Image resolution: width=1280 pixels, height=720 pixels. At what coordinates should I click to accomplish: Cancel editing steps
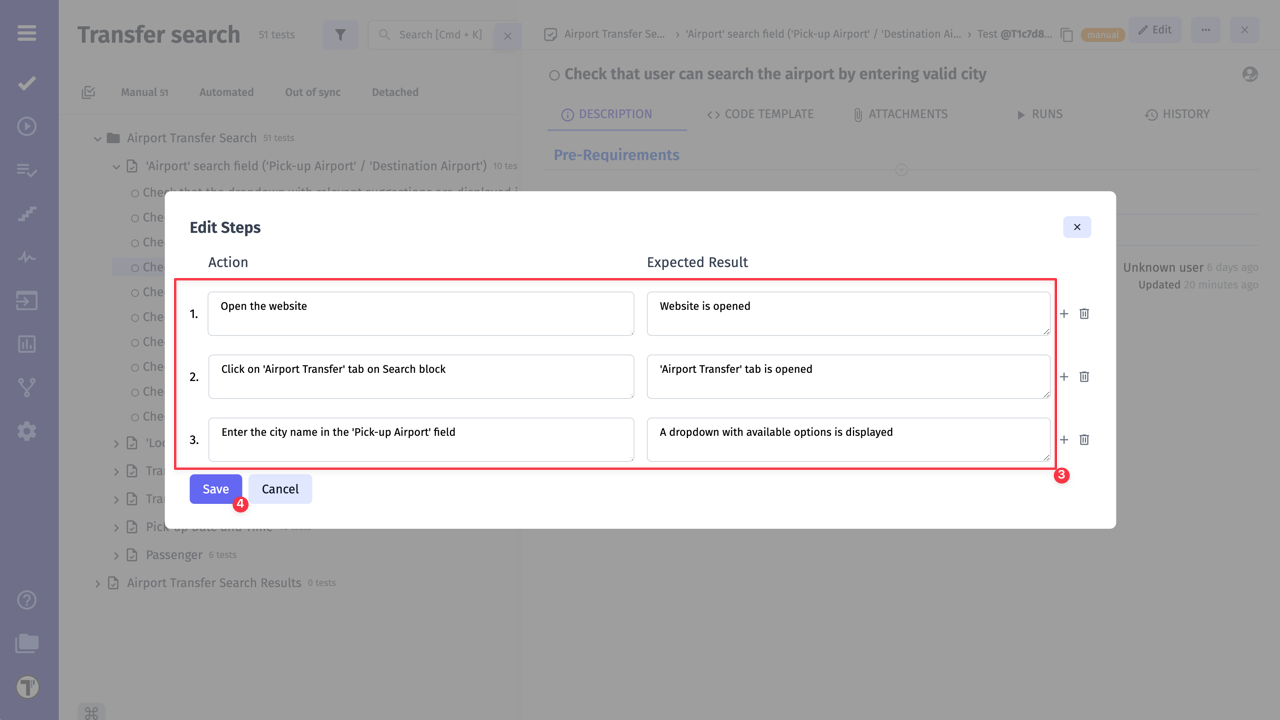(280, 489)
